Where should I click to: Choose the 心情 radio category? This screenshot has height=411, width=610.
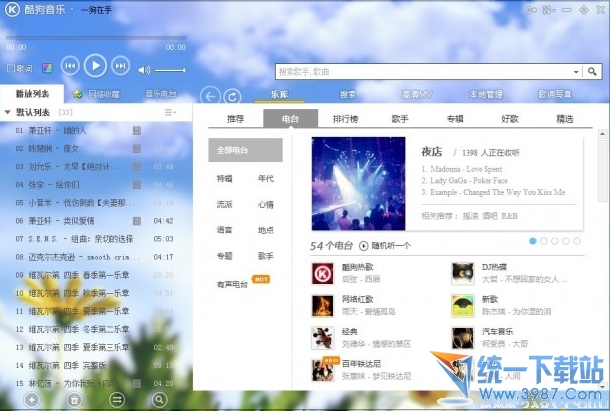coord(266,204)
